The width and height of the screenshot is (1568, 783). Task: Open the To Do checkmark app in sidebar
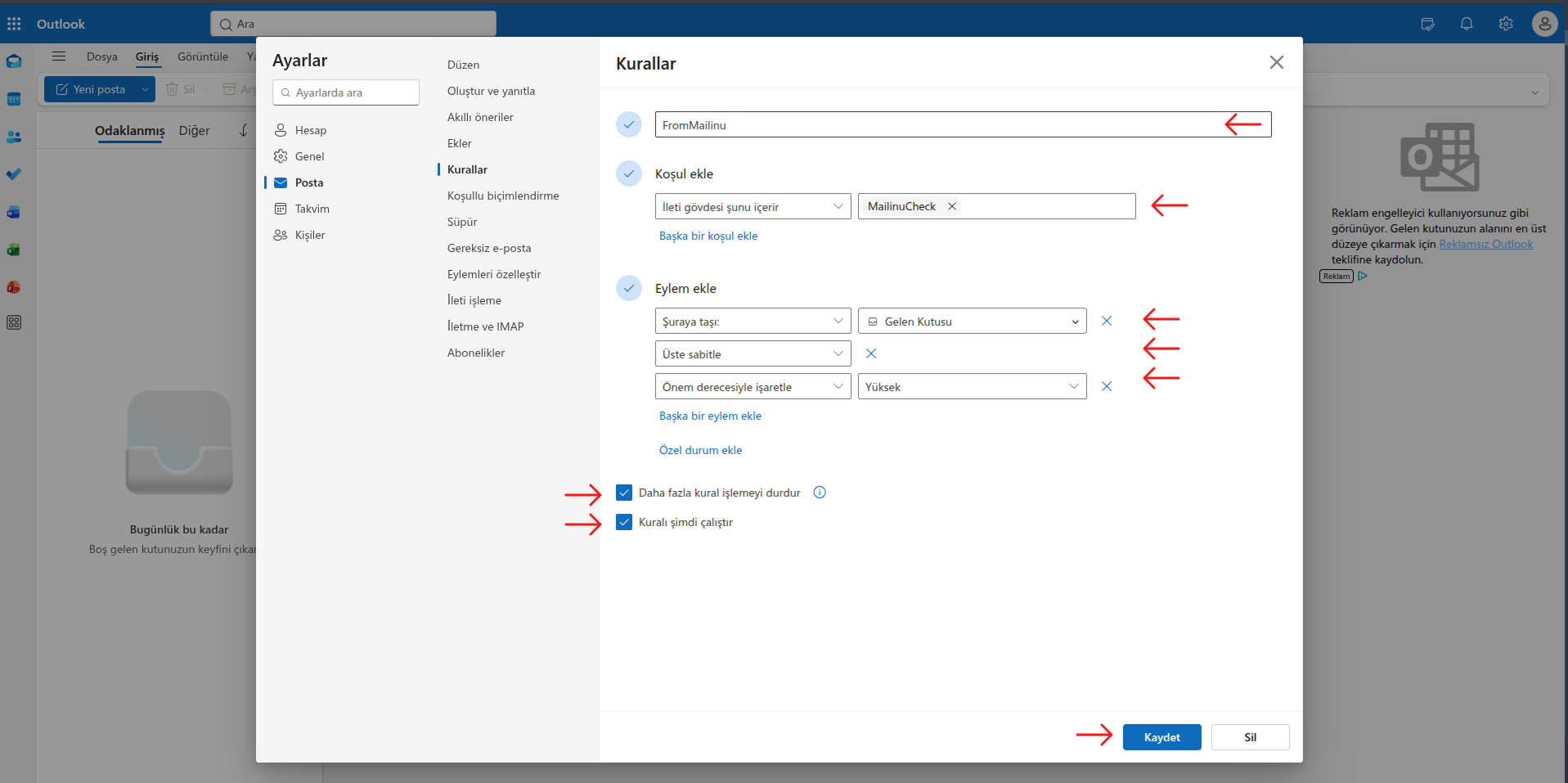(x=14, y=173)
